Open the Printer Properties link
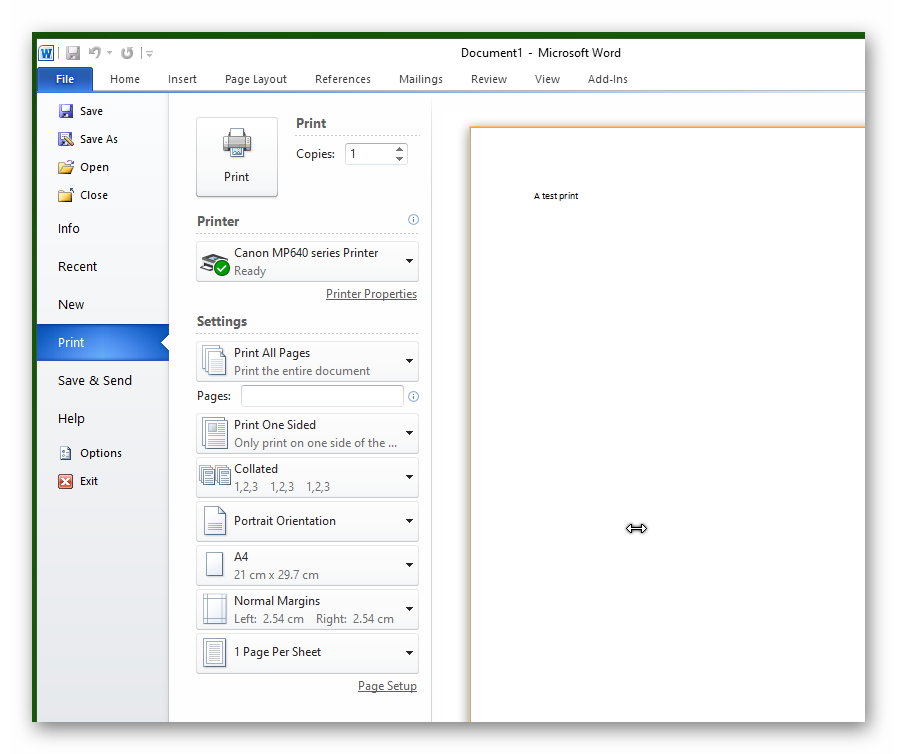Viewport: 897px width, 754px height. (371, 294)
